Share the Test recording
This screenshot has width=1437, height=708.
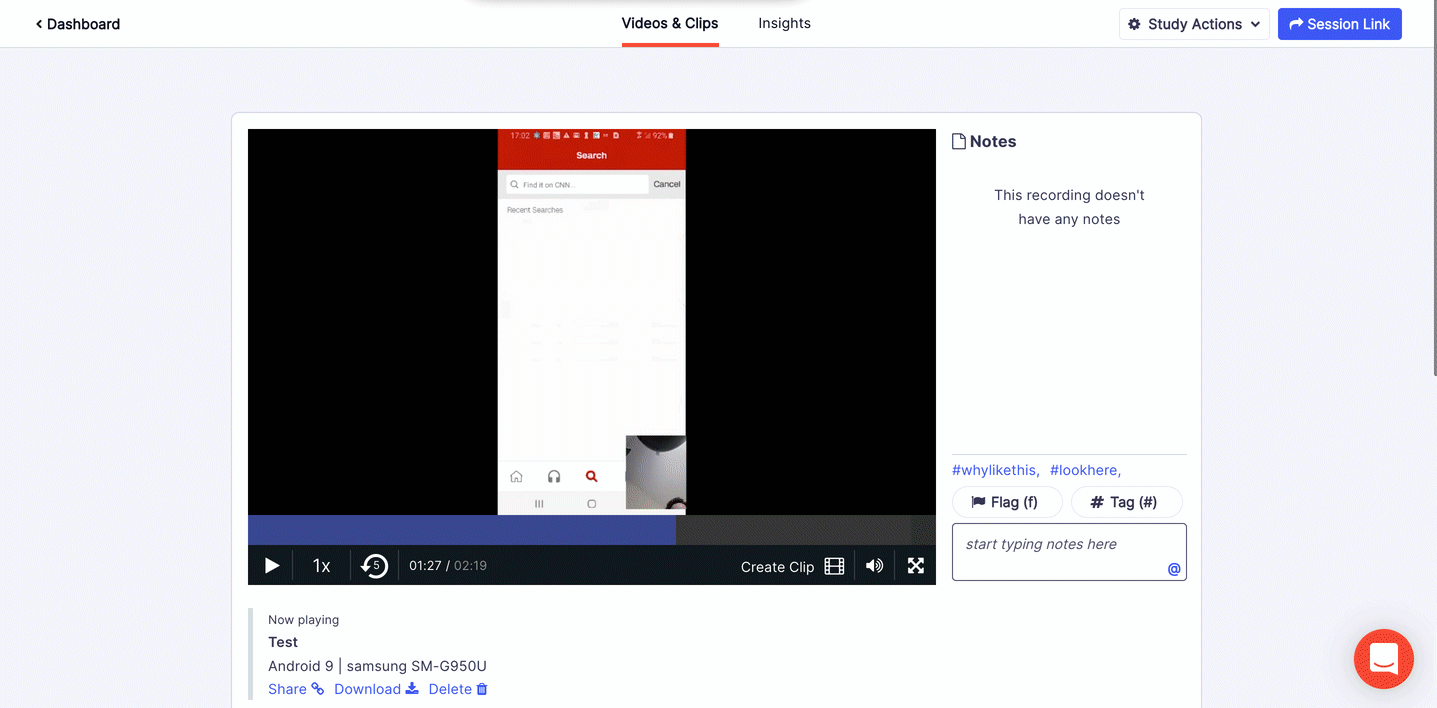pos(296,689)
